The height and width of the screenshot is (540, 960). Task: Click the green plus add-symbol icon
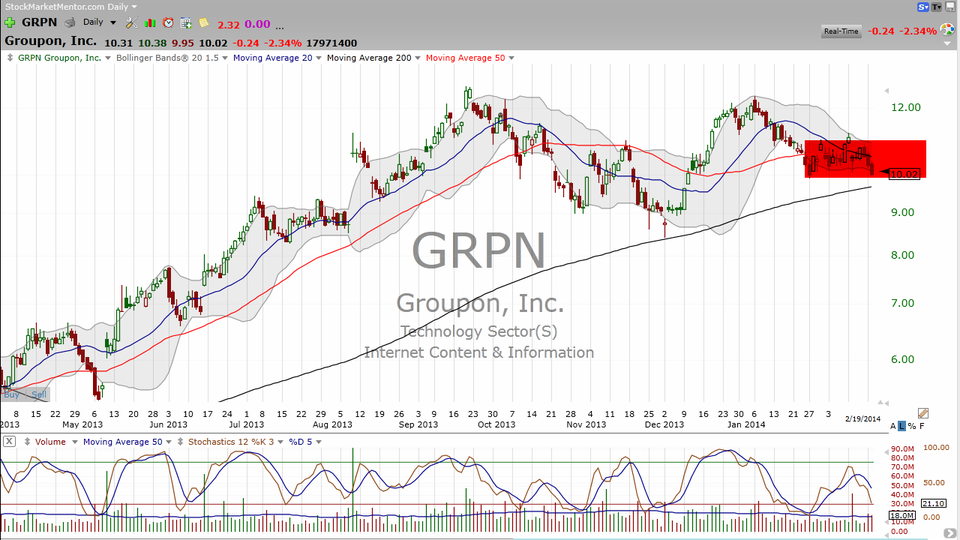coord(10,23)
